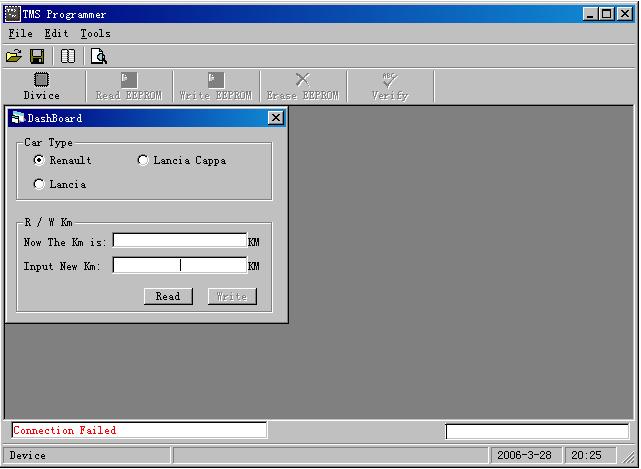This screenshot has height=469, width=641.
Task: Open the Tools menu
Action: pyautogui.click(x=95, y=34)
